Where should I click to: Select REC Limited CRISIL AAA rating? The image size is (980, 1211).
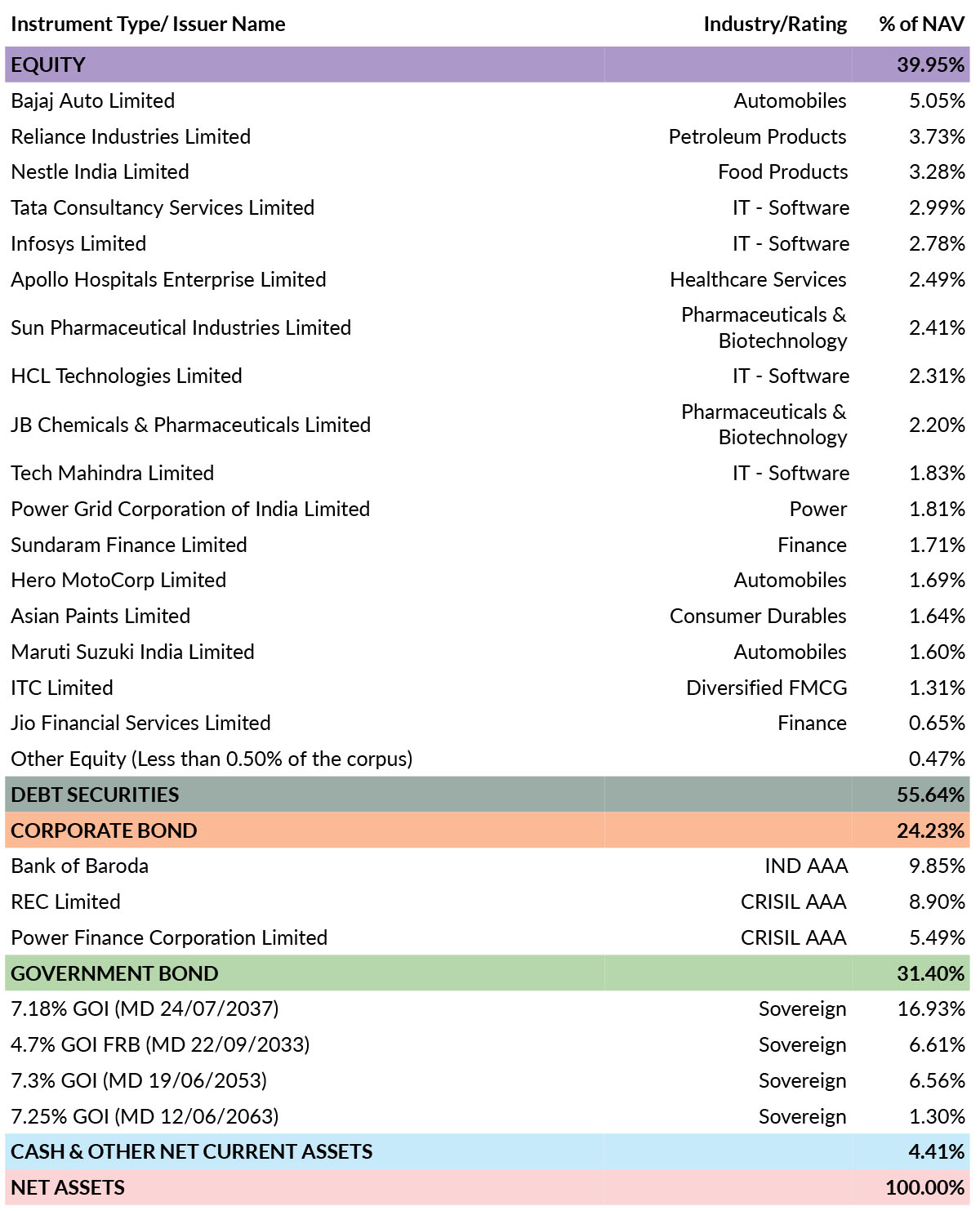[x=793, y=902]
